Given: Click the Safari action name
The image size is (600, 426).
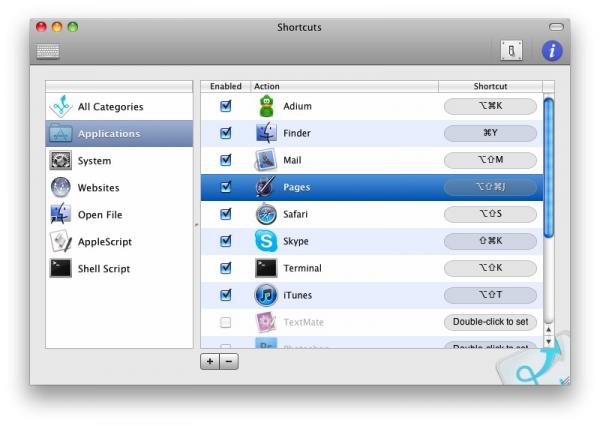Looking at the screenshot, I should coord(295,214).
